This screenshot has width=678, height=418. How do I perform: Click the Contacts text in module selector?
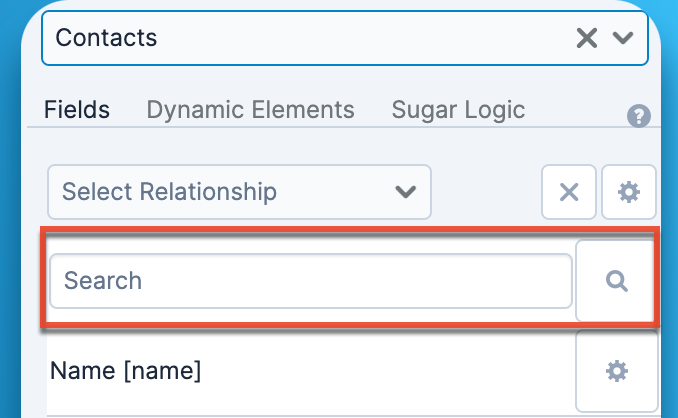(x=106, y=38)
